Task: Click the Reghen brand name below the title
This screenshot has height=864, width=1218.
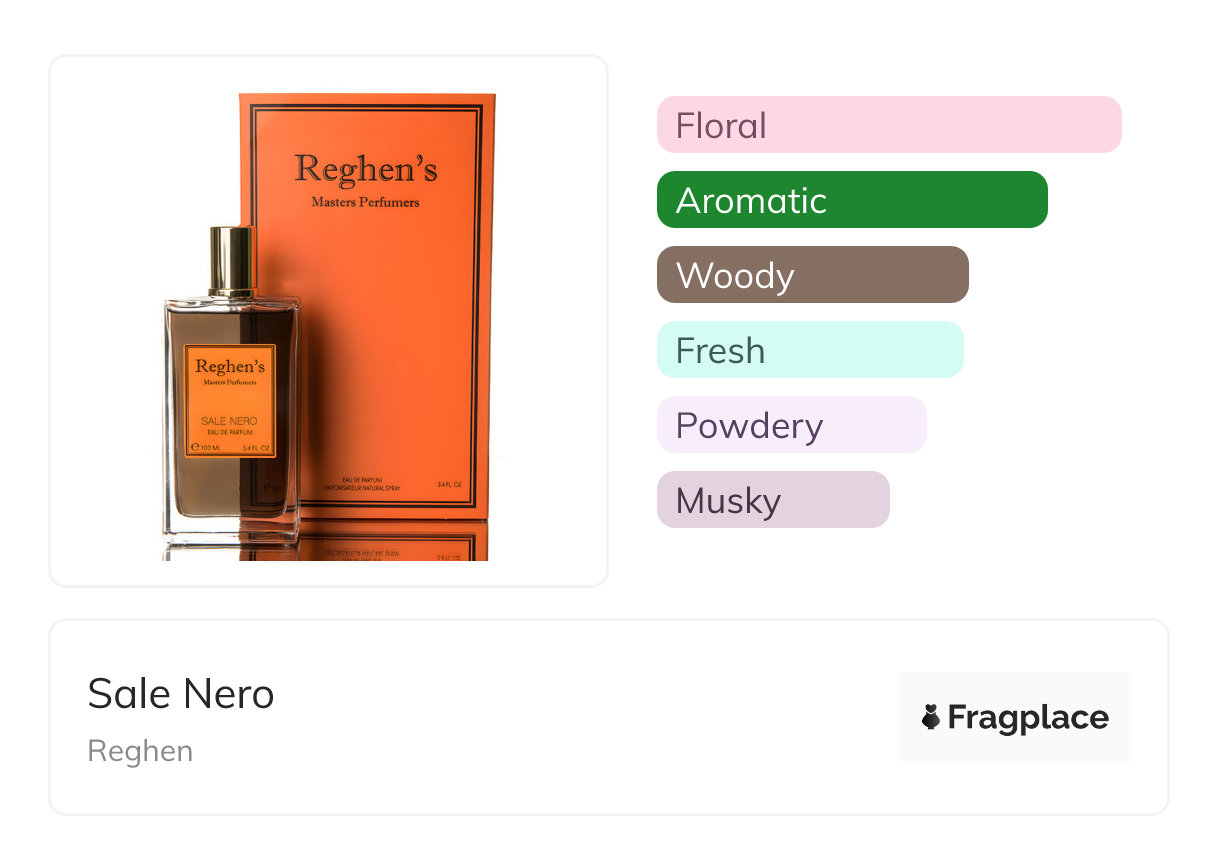Action: [140, 751]
